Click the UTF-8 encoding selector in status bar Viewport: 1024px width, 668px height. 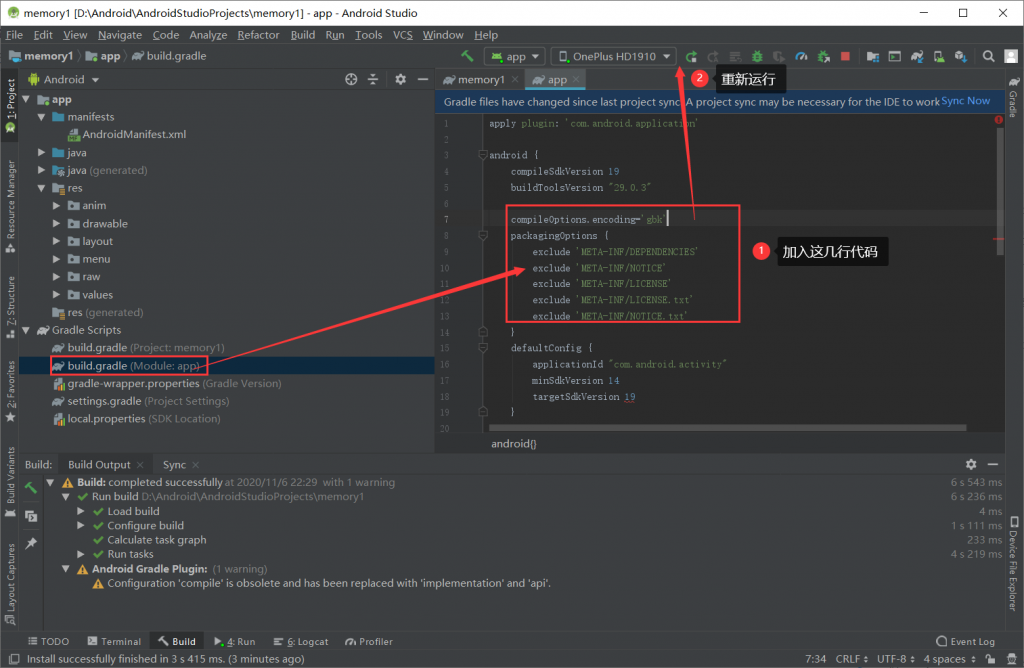895,659
